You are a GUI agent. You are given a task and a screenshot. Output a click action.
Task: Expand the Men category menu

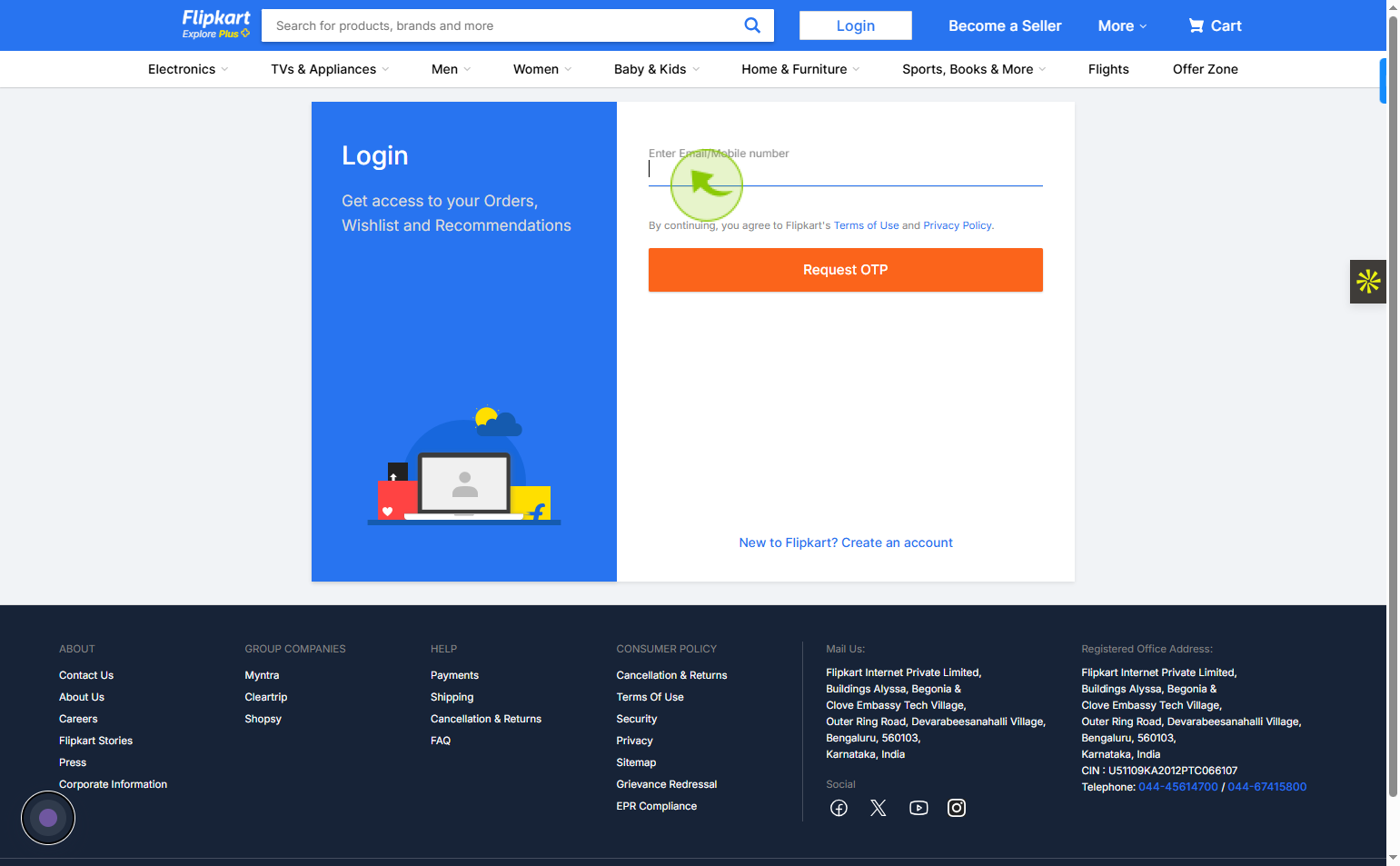(x=452, y=69)
